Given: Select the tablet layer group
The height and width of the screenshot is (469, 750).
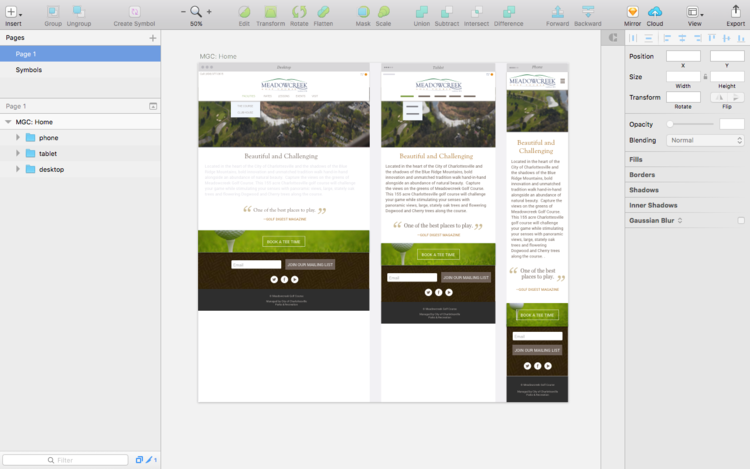Looking at the screenshot, I should (80, 153).
